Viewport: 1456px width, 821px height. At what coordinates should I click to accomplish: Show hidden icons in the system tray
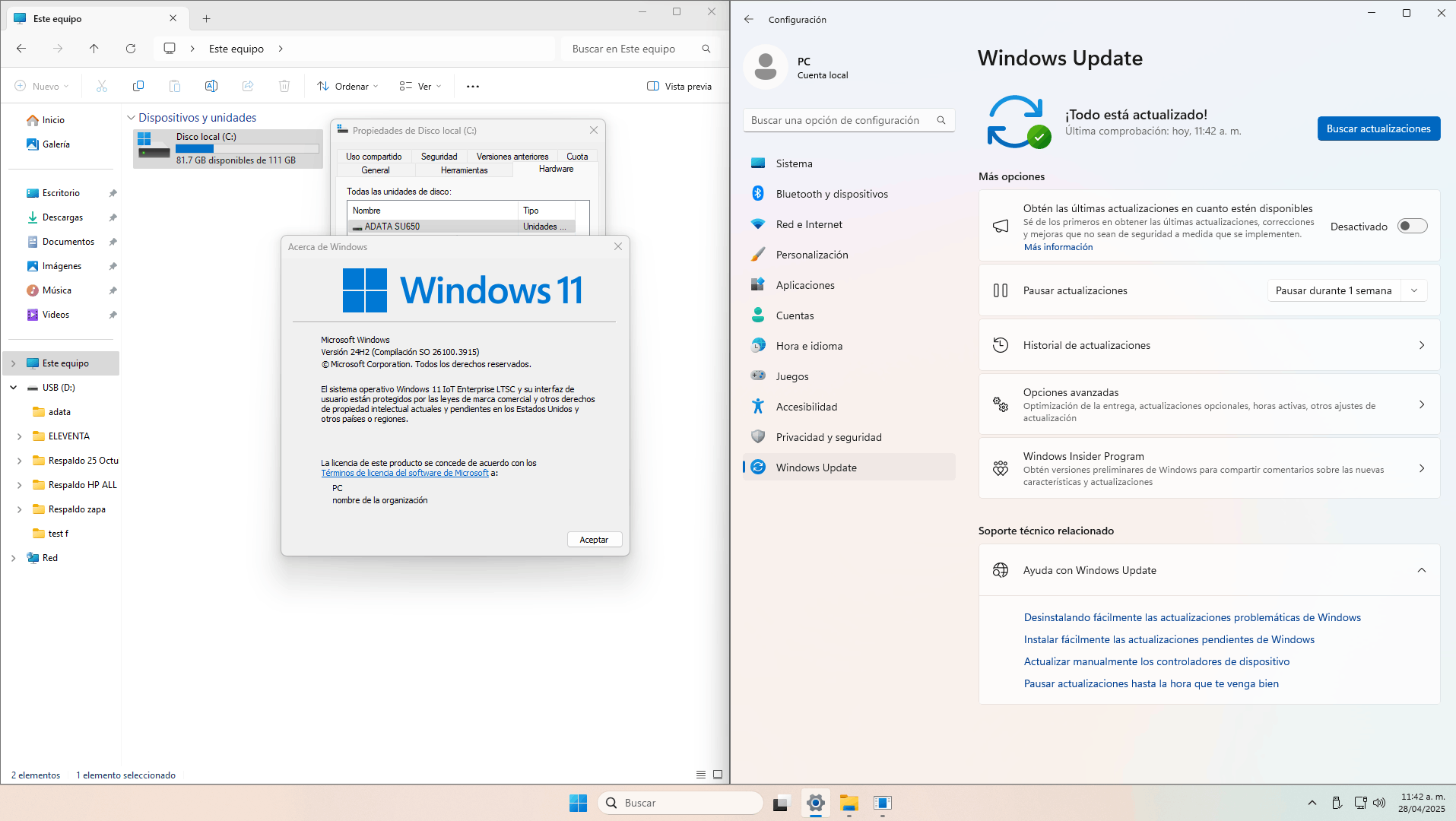pyautogui.click(x=1312, y=803)
